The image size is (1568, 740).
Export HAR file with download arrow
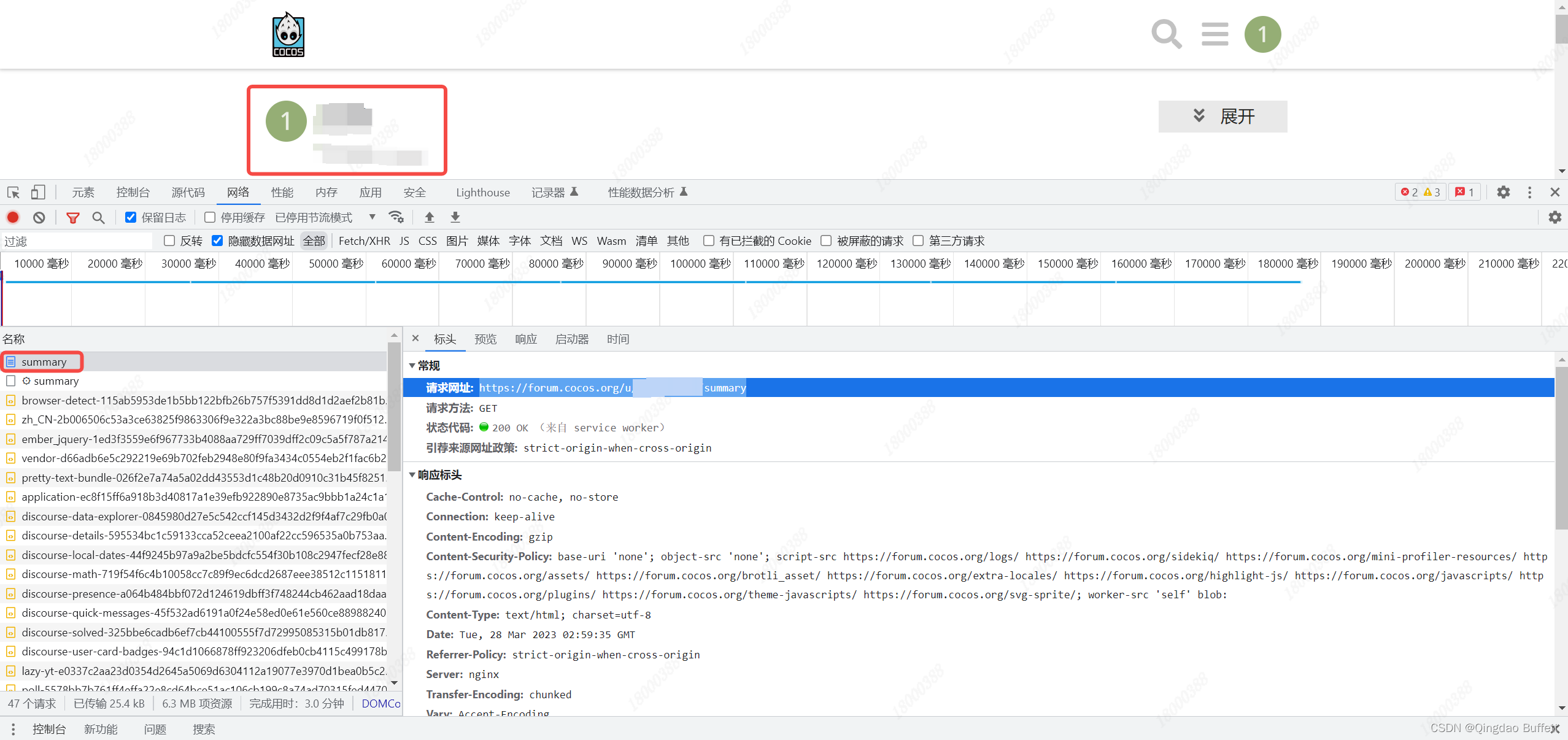pyautogui.click(x=455, y=217)
